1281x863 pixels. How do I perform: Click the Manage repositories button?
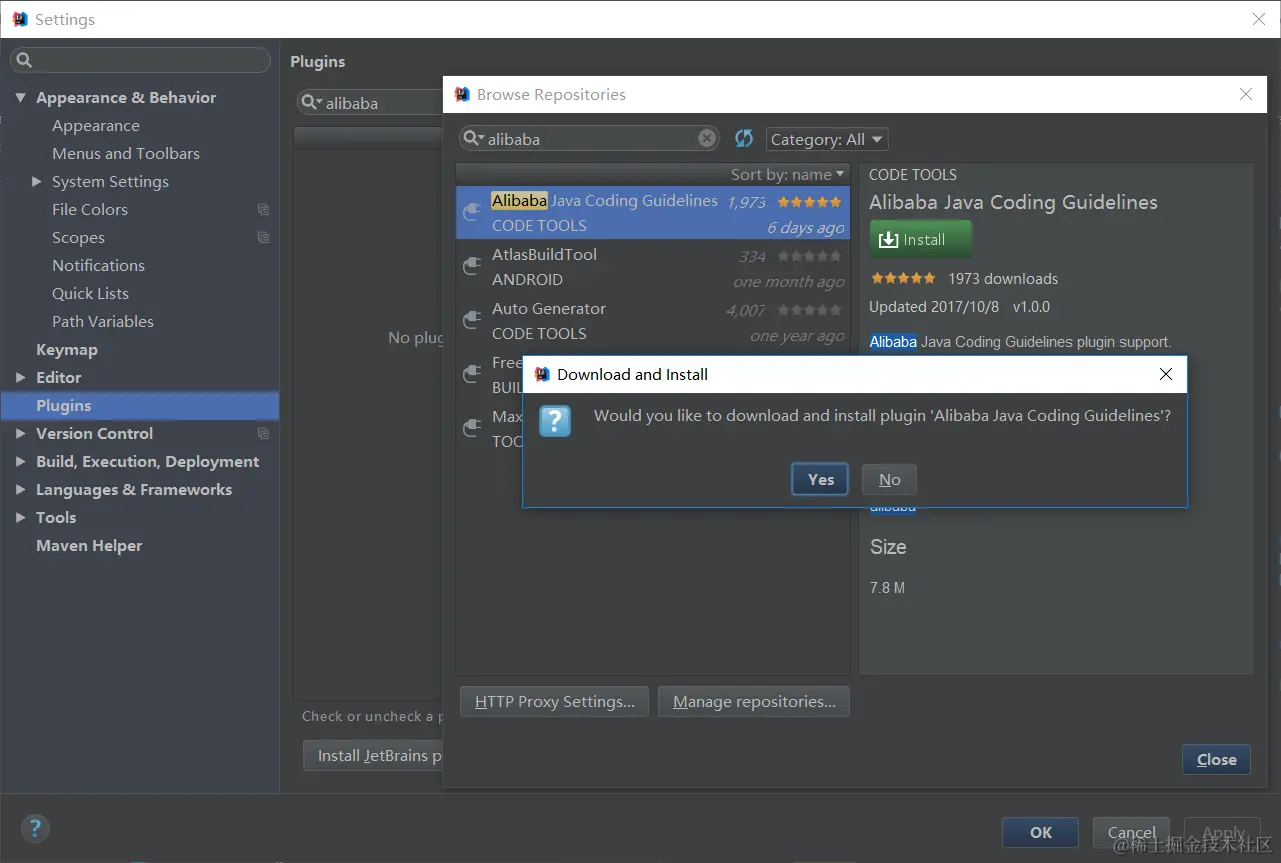coord(754,701)
